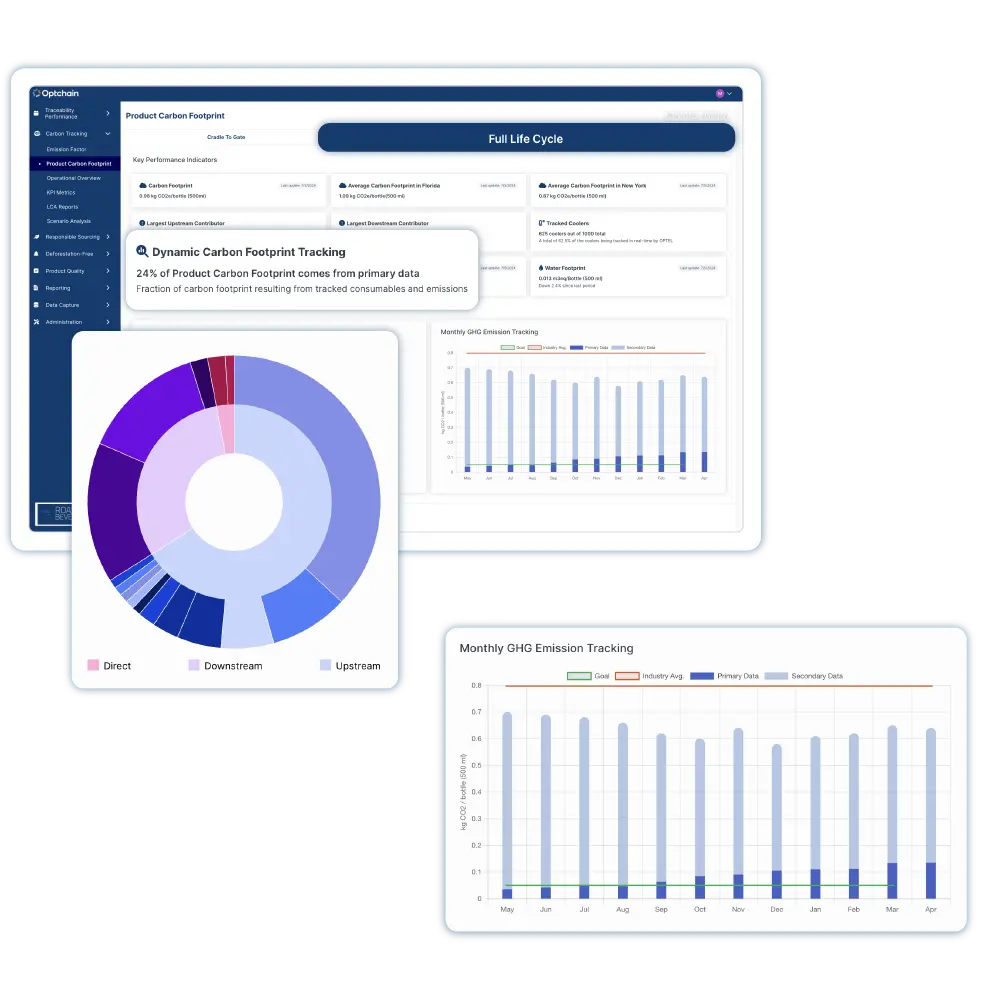Click the Reporting document icon
The width and height of the screenshot is (1000, 1000).
click(x=36, y=288)
